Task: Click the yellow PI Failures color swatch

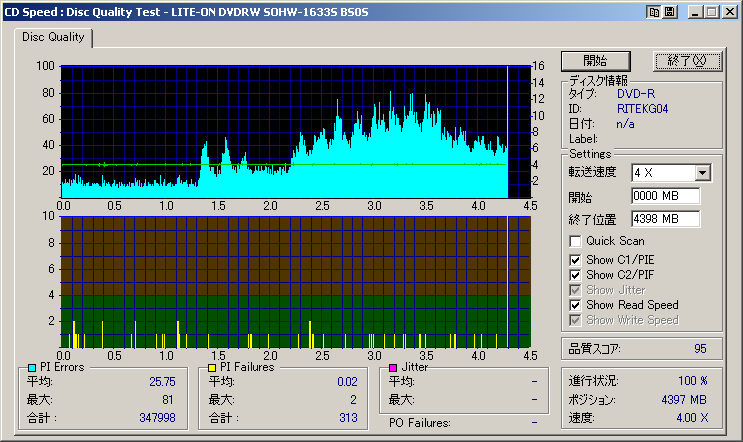Action: 212,368
